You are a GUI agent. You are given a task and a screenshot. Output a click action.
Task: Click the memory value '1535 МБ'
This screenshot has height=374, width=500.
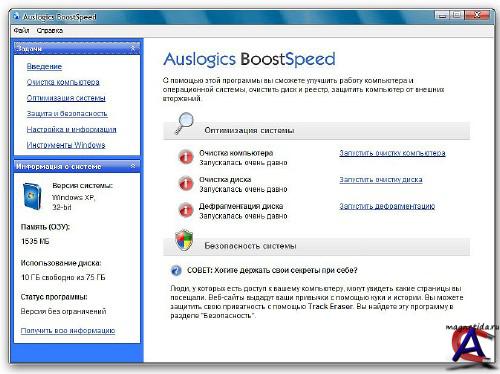coord(35,241)
